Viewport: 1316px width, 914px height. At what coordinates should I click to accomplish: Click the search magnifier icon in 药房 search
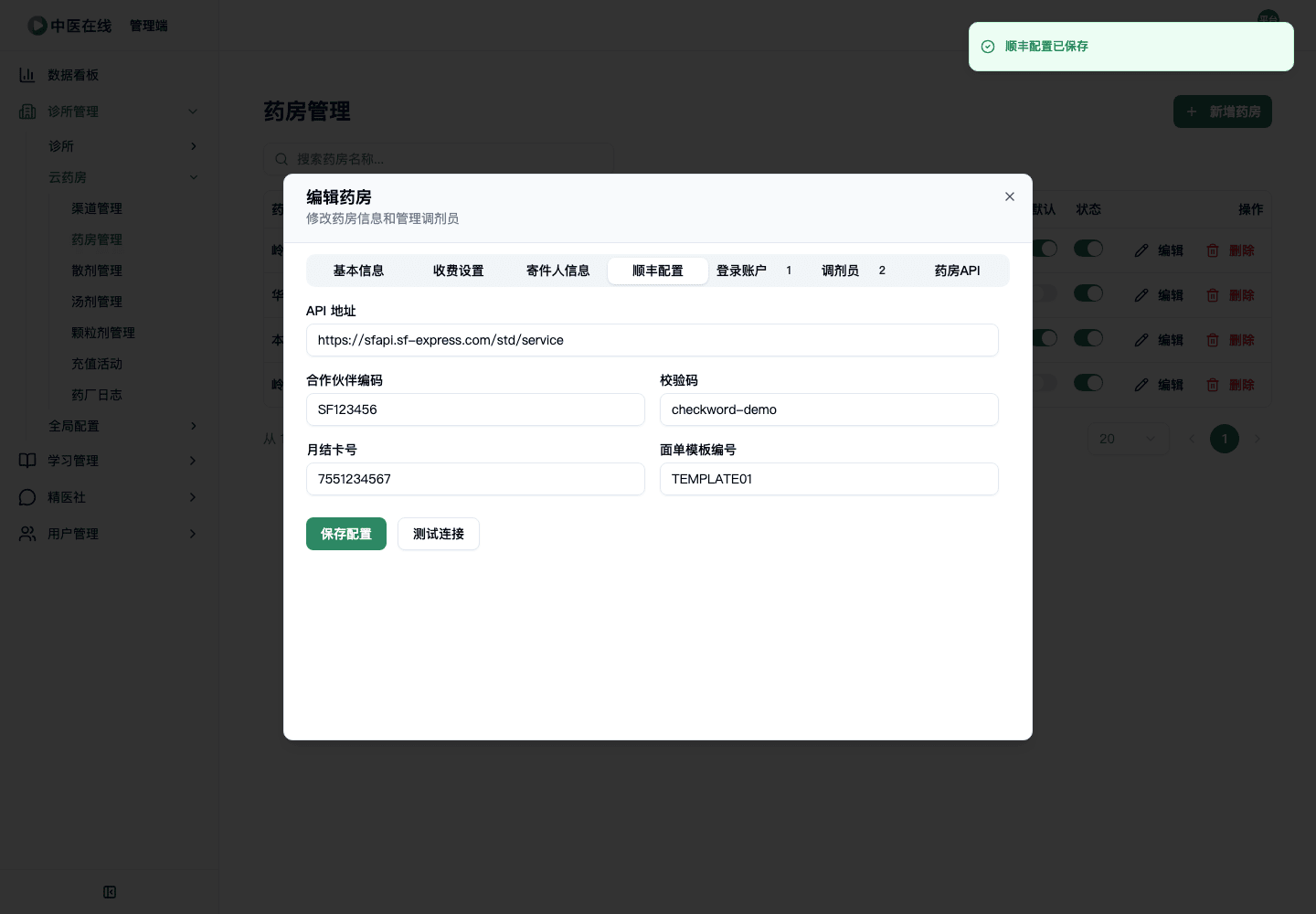pos(281,159)
